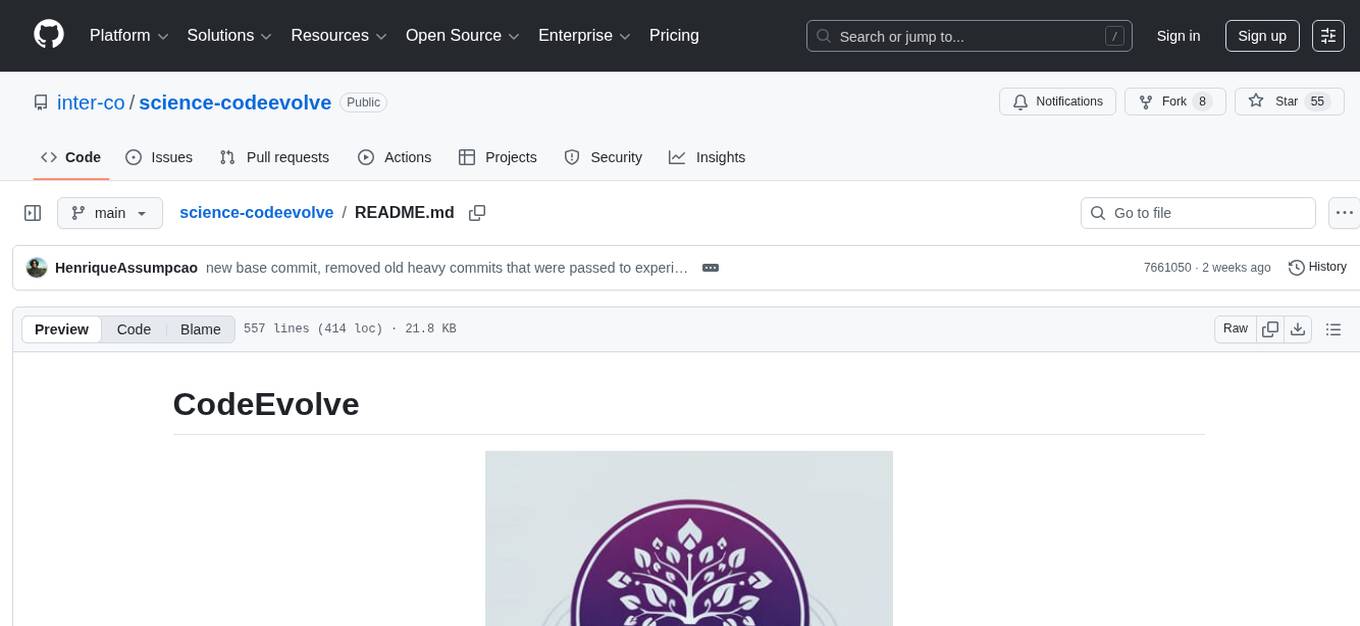Expand the Open Source menu
The image size is (1360, 626).
coord(462,36)
